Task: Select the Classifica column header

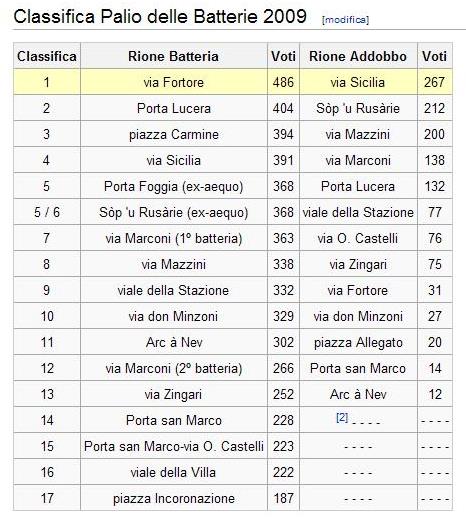Action: [47, 56]
